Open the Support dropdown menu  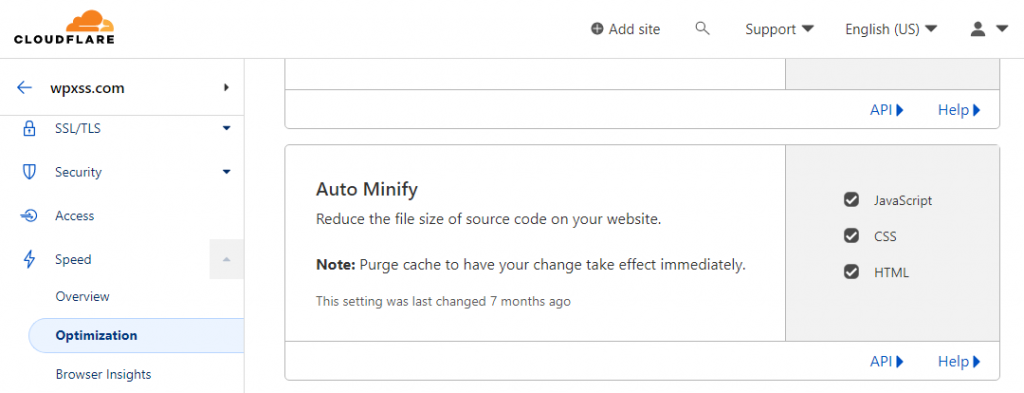point(779,29)
